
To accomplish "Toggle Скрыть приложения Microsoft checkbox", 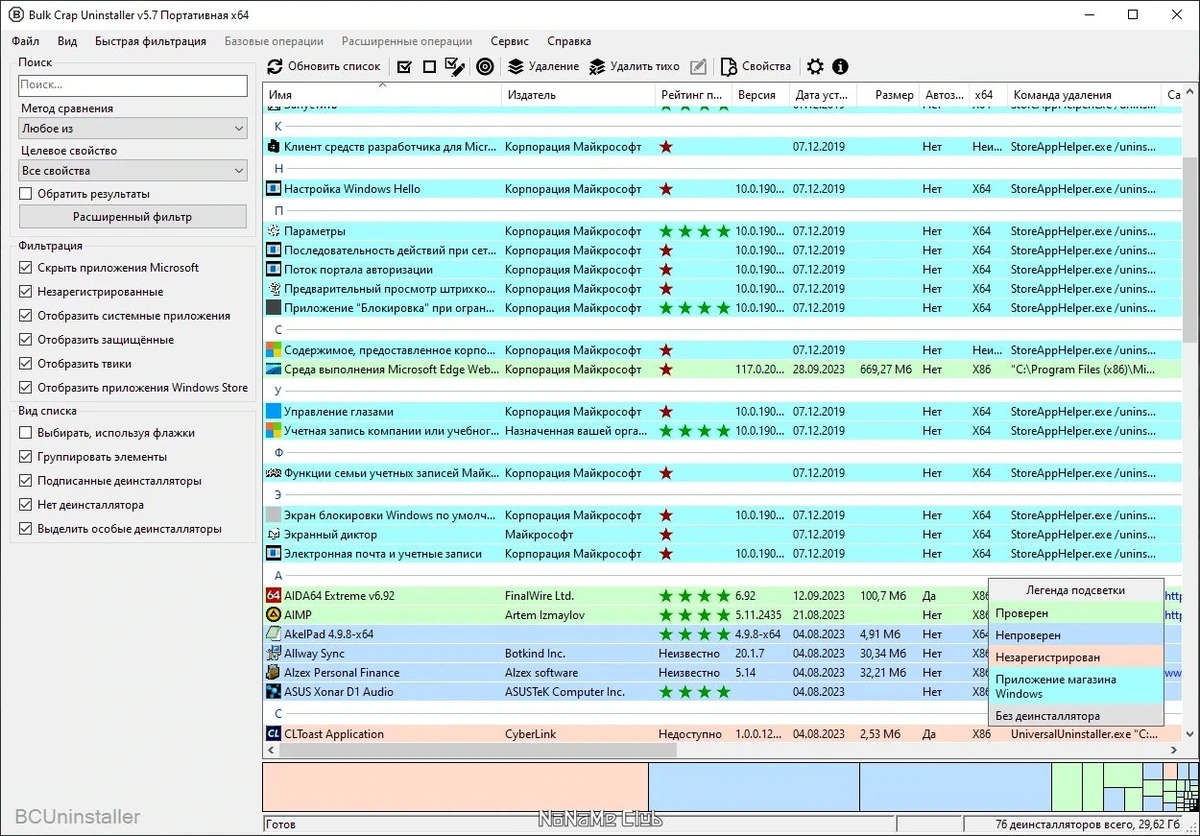I will [x=26, y=268].
